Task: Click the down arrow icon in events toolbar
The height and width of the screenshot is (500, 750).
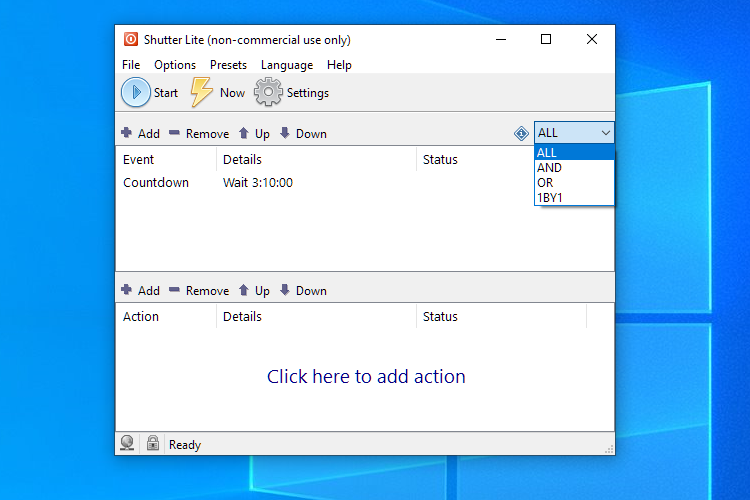Action: coord(285,133)
